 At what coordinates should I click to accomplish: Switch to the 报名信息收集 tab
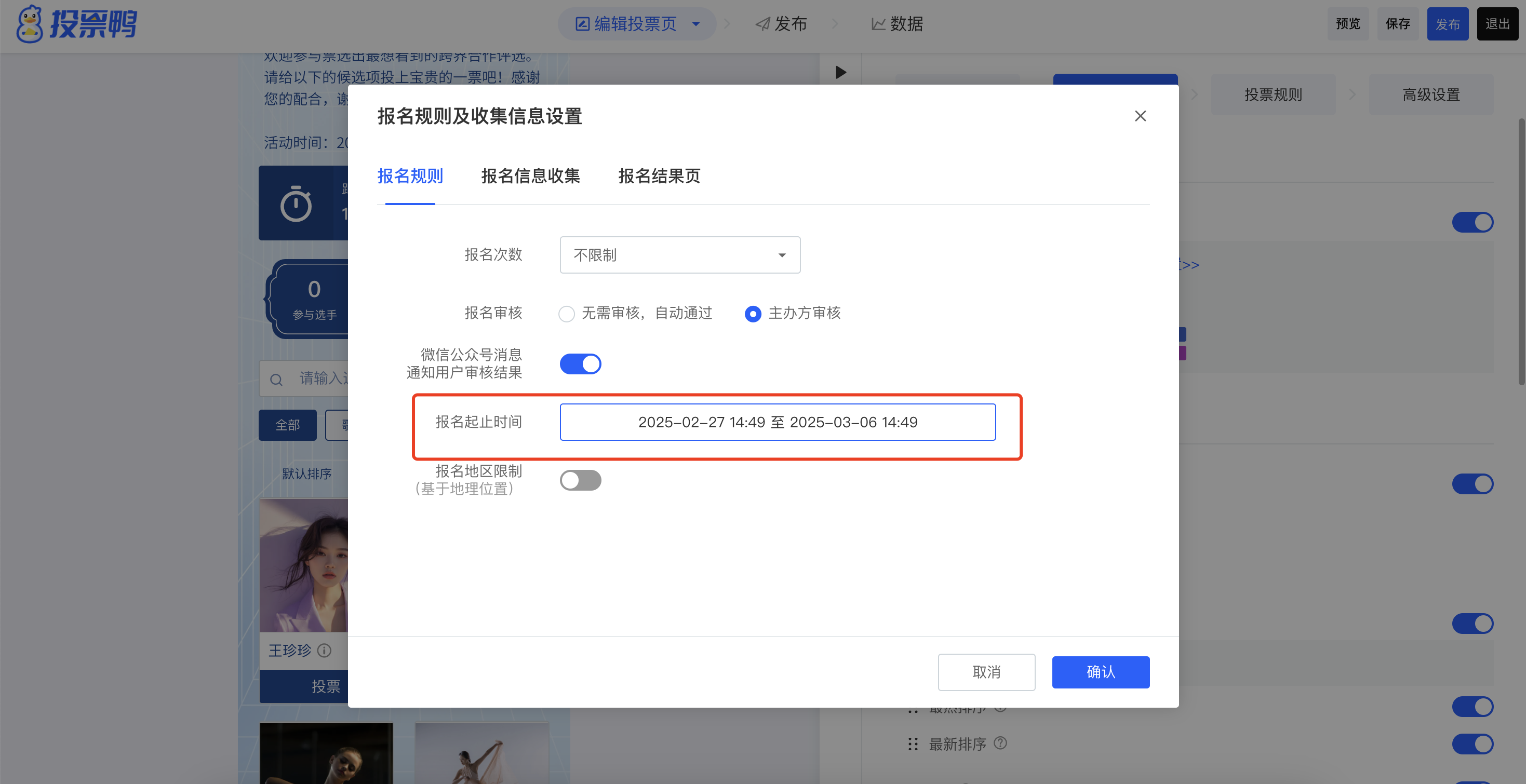[530, 176]
